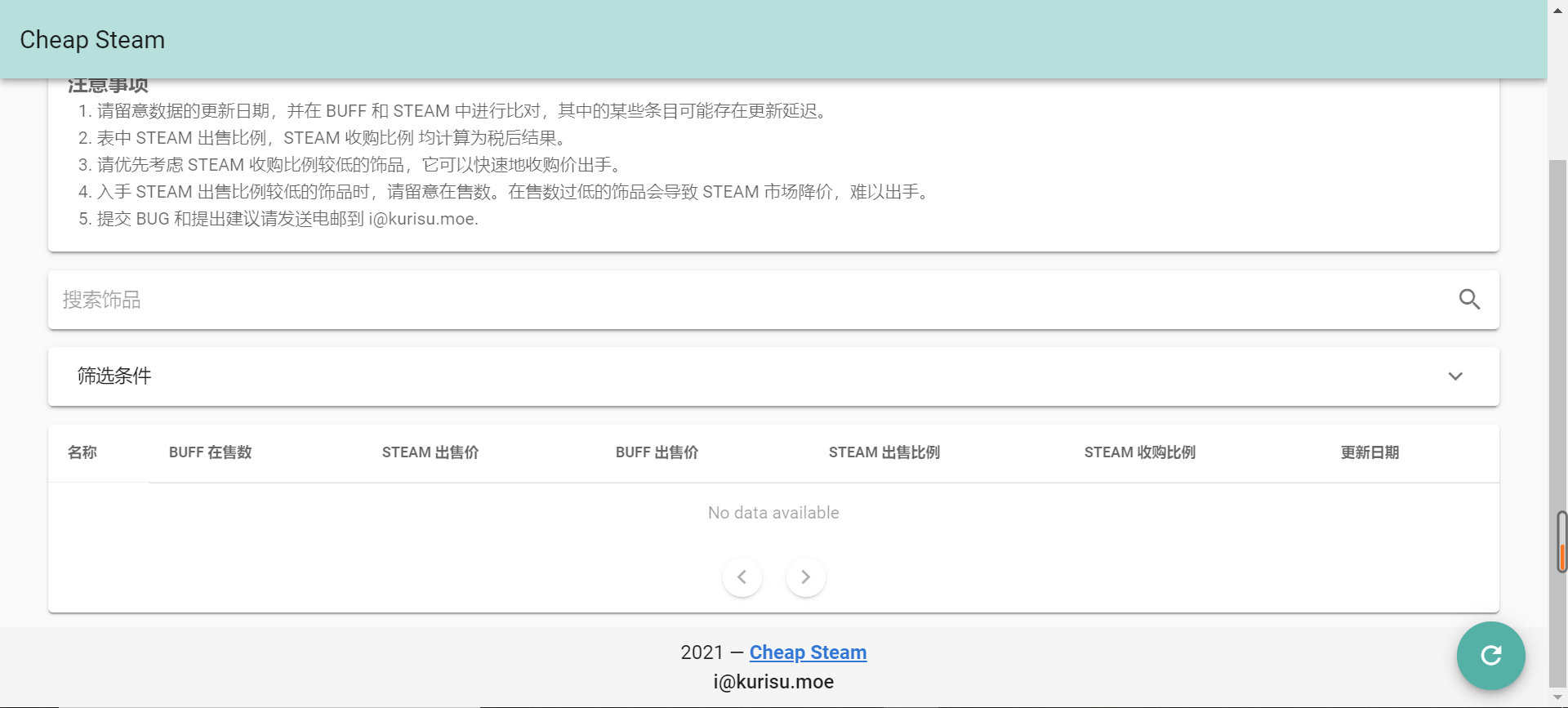The image size is (1568, 708).
Task: Open the 筛选条件 panel header
Action: [773, 376]
